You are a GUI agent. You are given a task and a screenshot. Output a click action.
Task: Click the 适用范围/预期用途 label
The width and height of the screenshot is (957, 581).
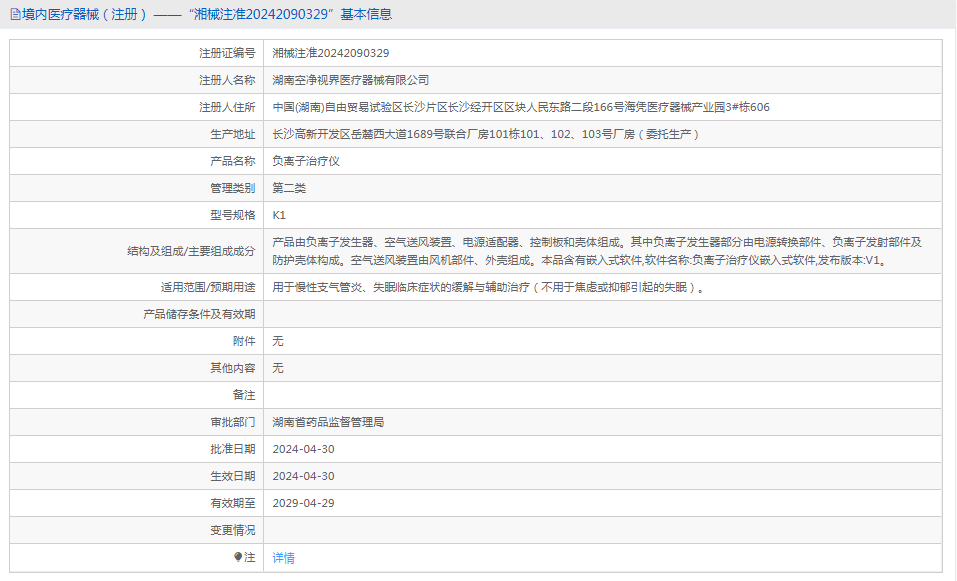pyautogui.click(x=208, y=287)
